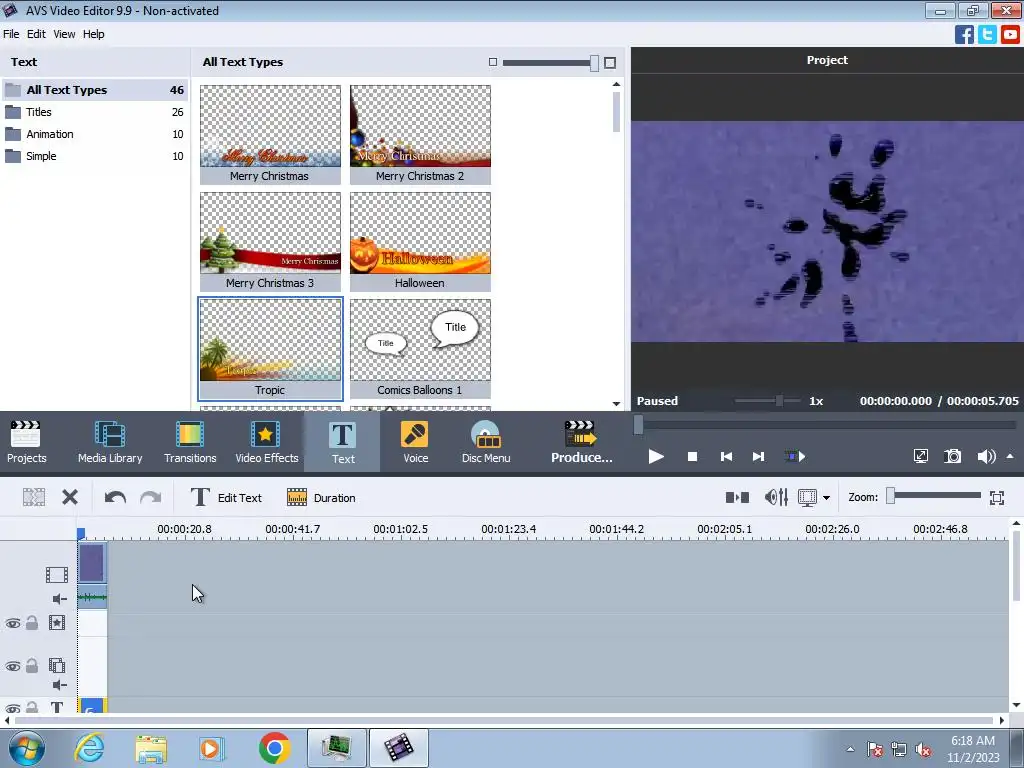Stop the preview playback

coord(692,456)
